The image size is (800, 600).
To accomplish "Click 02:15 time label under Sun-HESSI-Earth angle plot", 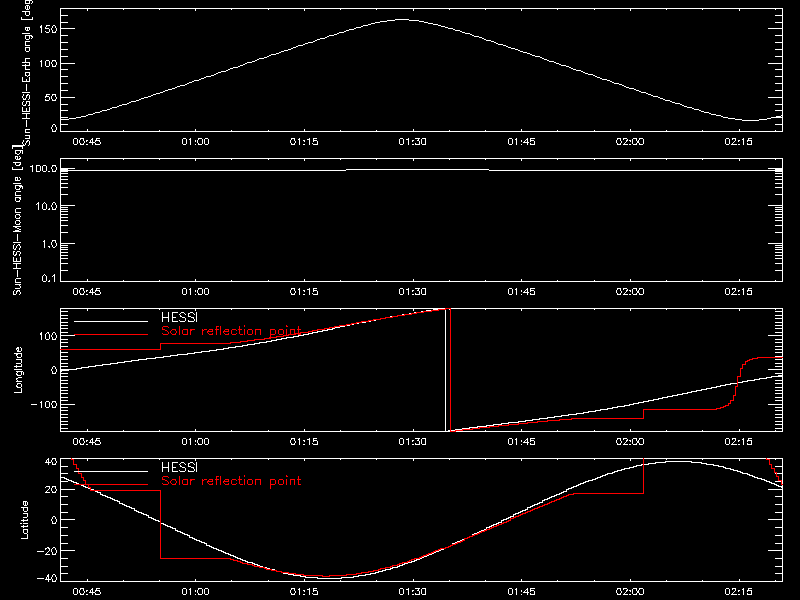I will pos(738,141).
